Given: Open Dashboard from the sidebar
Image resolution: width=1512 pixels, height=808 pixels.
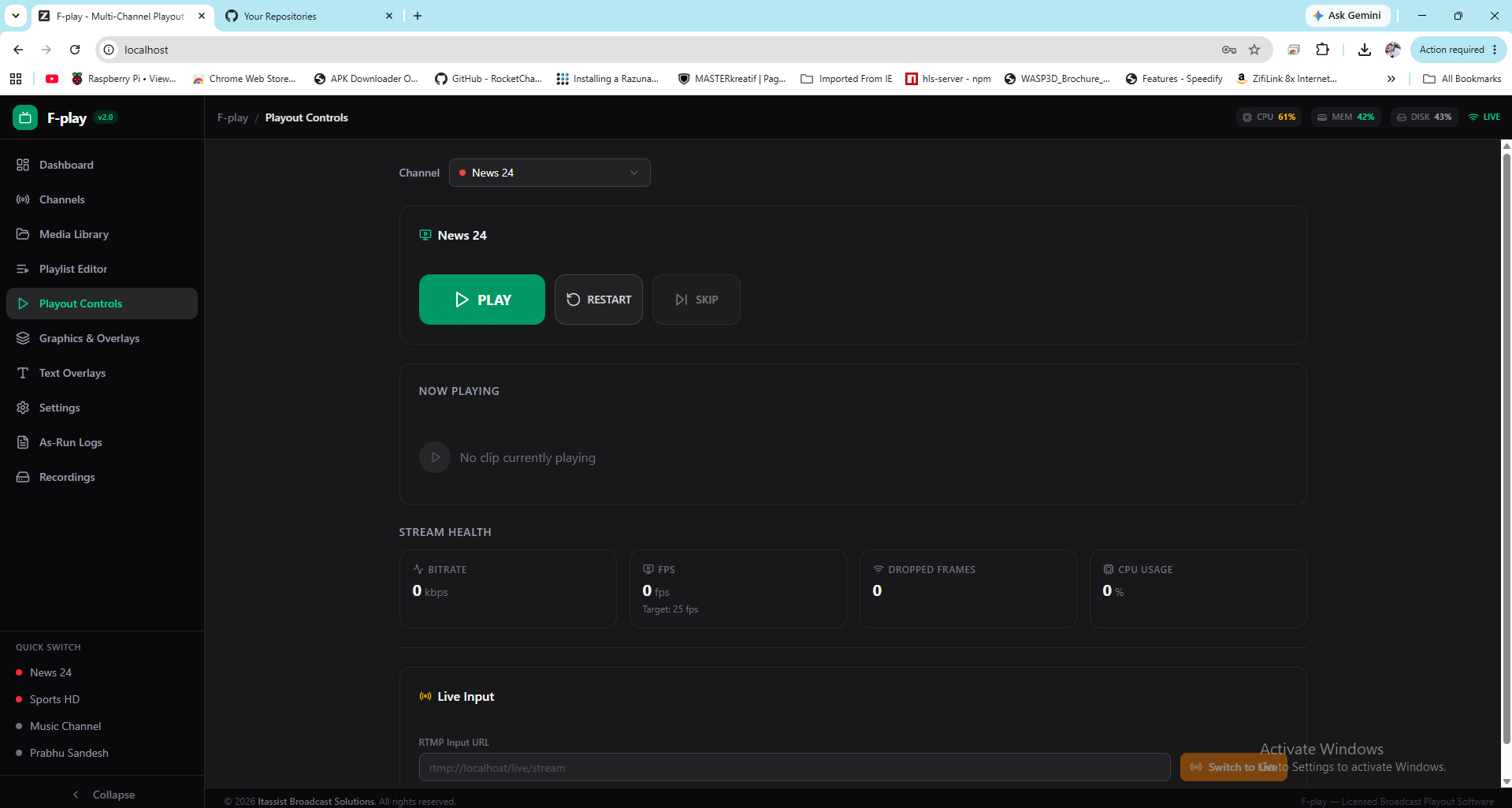Looking at the screenshot, I should 102,165.
